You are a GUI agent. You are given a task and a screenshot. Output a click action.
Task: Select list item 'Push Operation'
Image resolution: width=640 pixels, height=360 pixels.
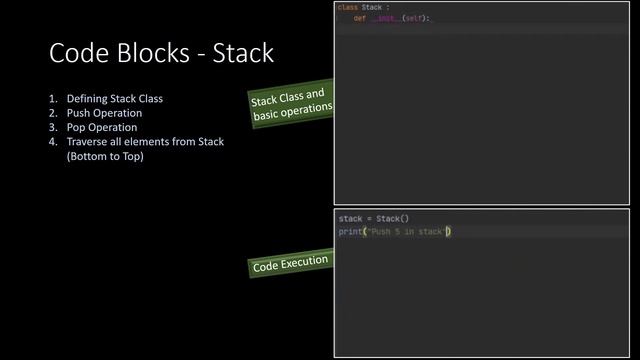click(104, 113)
